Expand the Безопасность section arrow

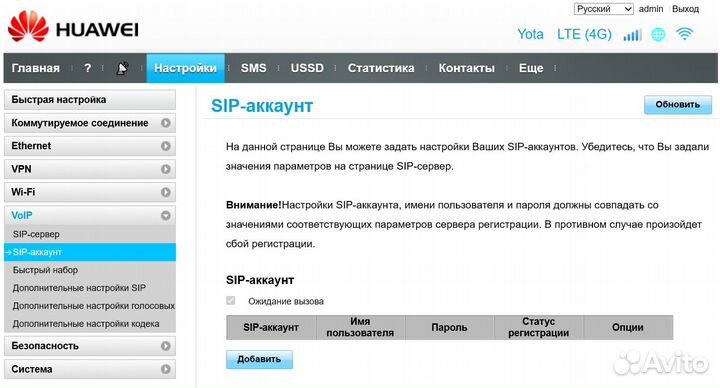click(166, 346)
